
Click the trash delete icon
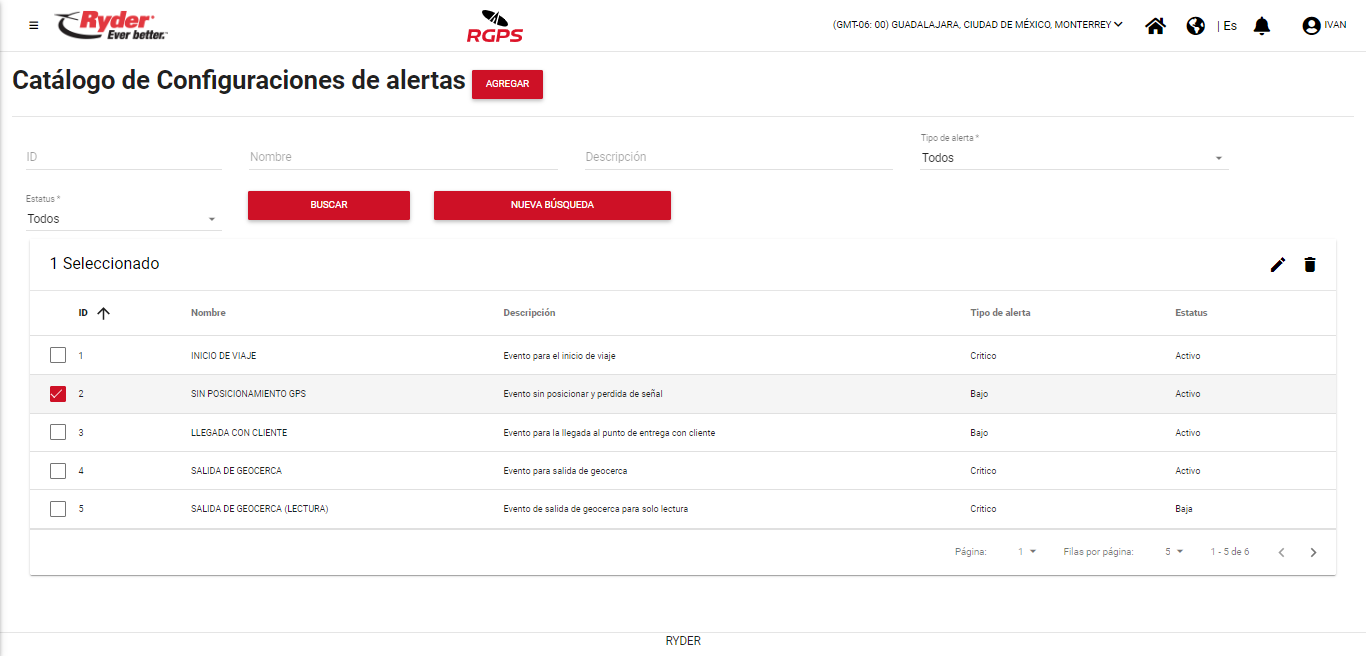point(1310,265)
